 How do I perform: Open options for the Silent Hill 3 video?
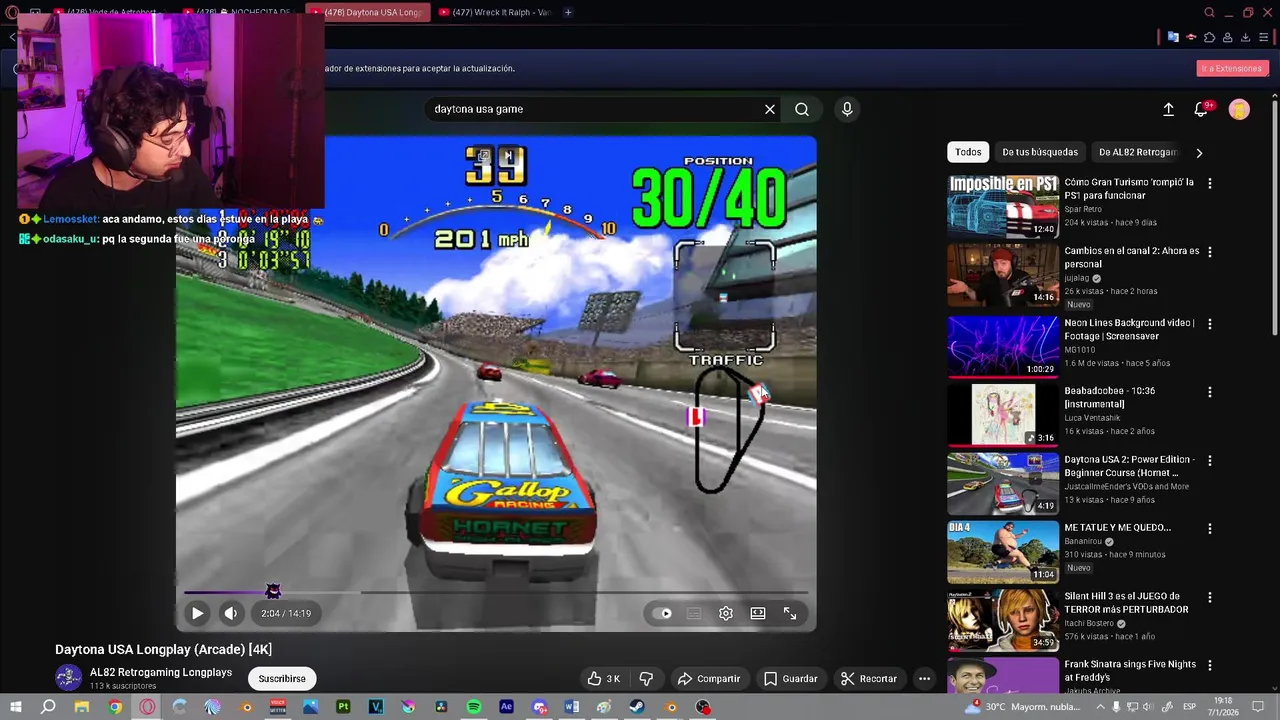[x=1210, y=597]
